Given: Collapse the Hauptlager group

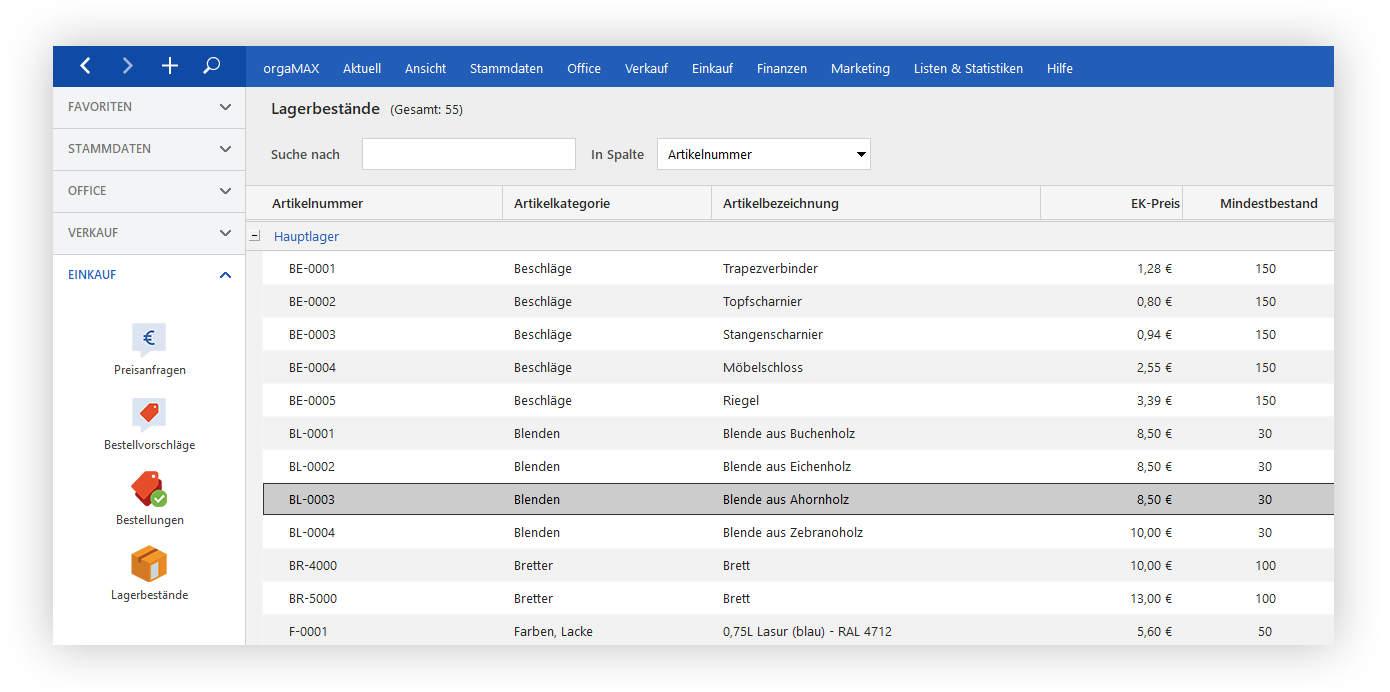Looking at the screenshot, I should [x=254, y=237].
